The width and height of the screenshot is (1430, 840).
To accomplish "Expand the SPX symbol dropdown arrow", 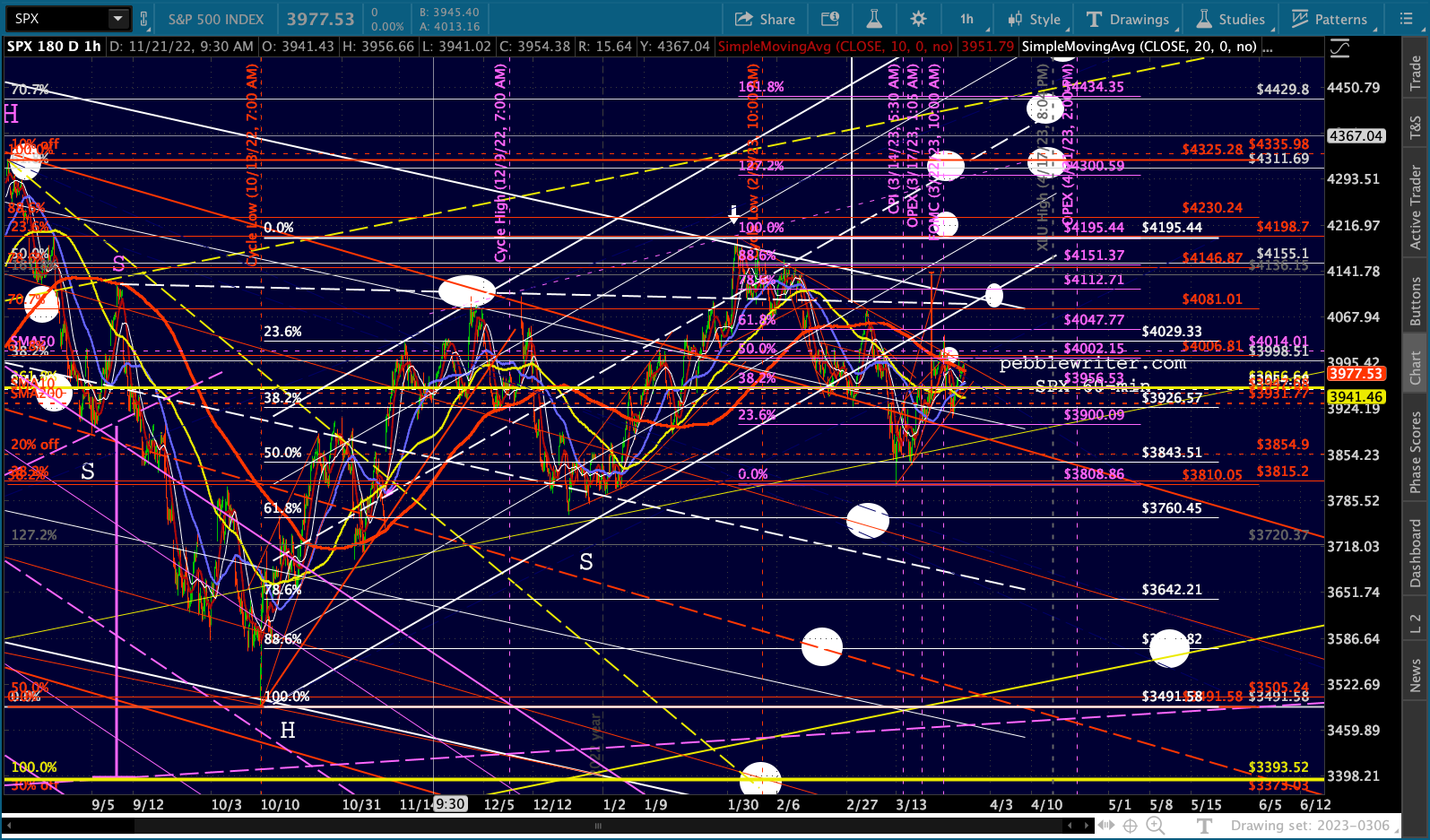I will pos(118,19).
